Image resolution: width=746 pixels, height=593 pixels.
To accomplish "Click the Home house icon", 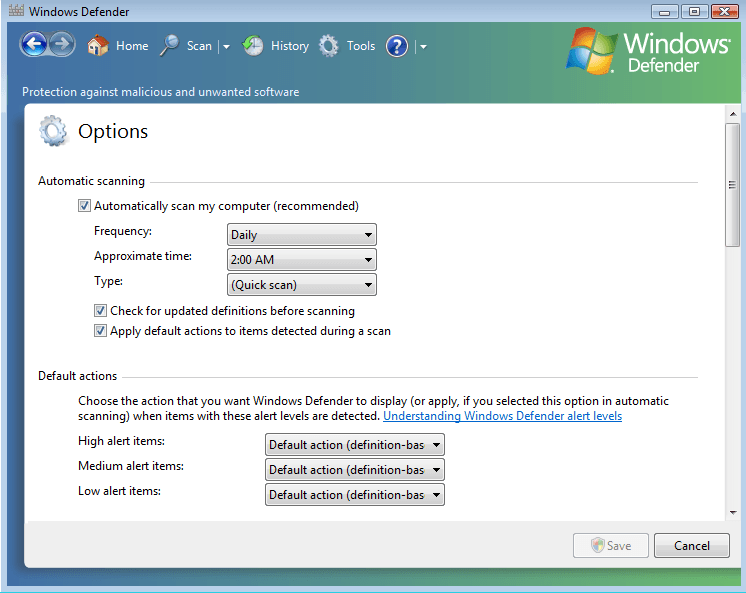I will [x=97, y=46].
